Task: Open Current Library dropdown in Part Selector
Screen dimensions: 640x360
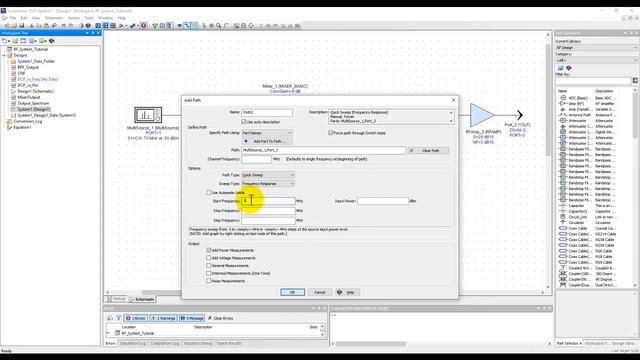Action: tap(596, 47)
